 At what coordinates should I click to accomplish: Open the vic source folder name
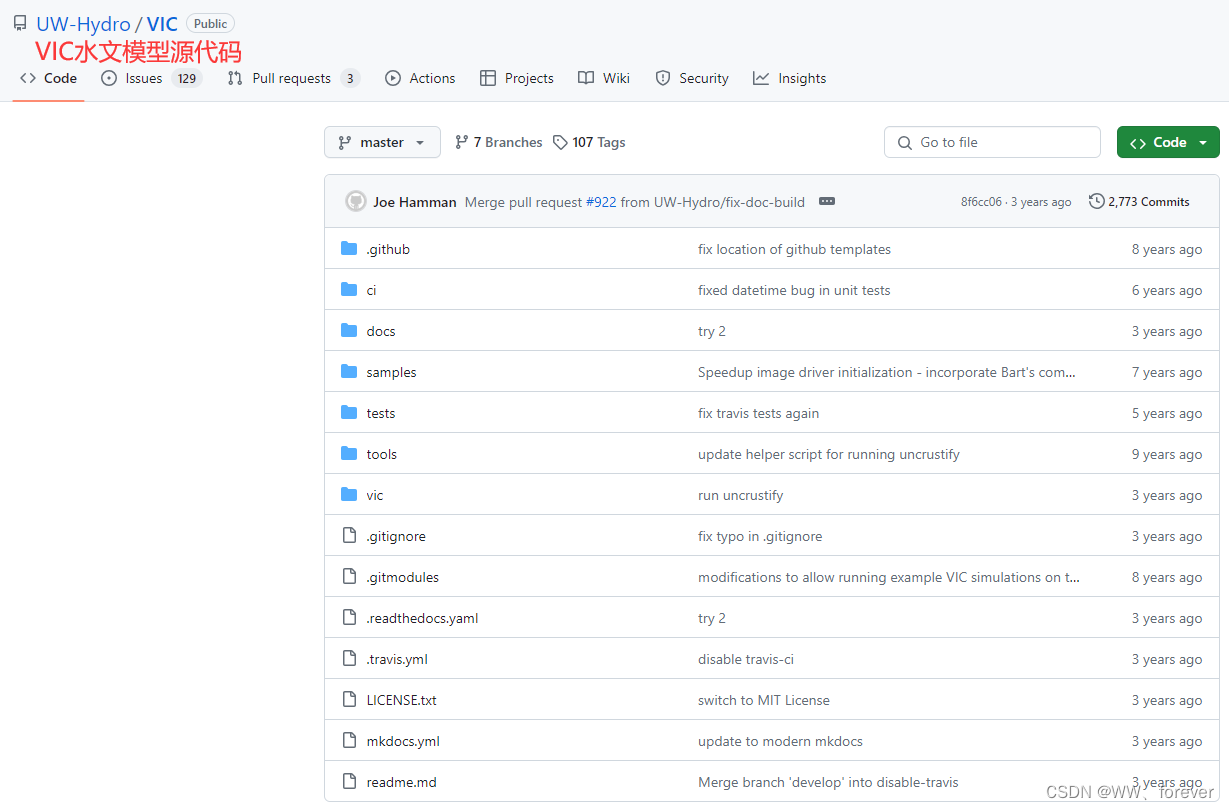click(x=375, y=495)
